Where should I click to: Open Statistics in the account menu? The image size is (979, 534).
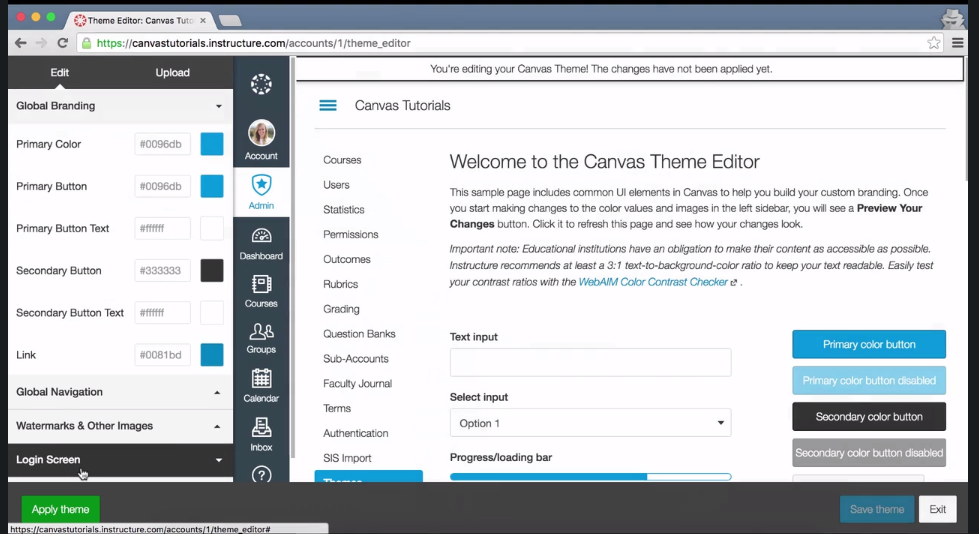(343, 210)
